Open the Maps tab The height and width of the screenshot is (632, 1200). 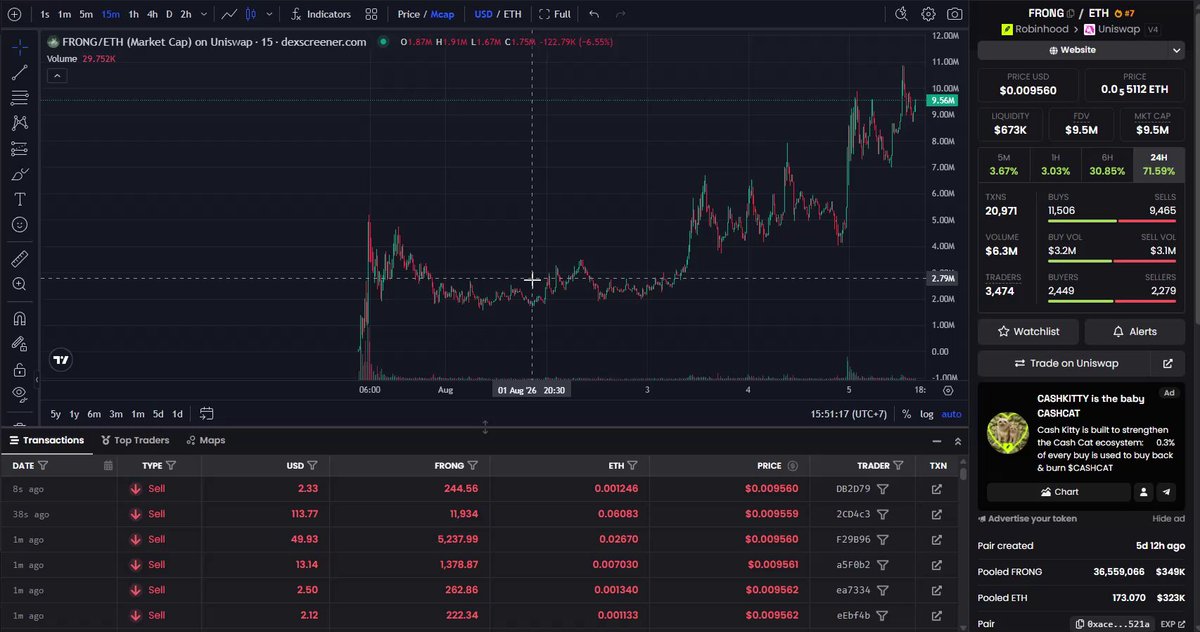pyautogui.click(x=205, y=440)
